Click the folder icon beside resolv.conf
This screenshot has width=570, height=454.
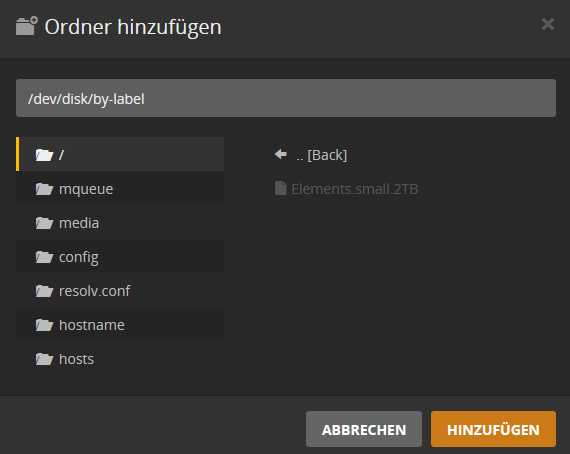click(44, 291)
